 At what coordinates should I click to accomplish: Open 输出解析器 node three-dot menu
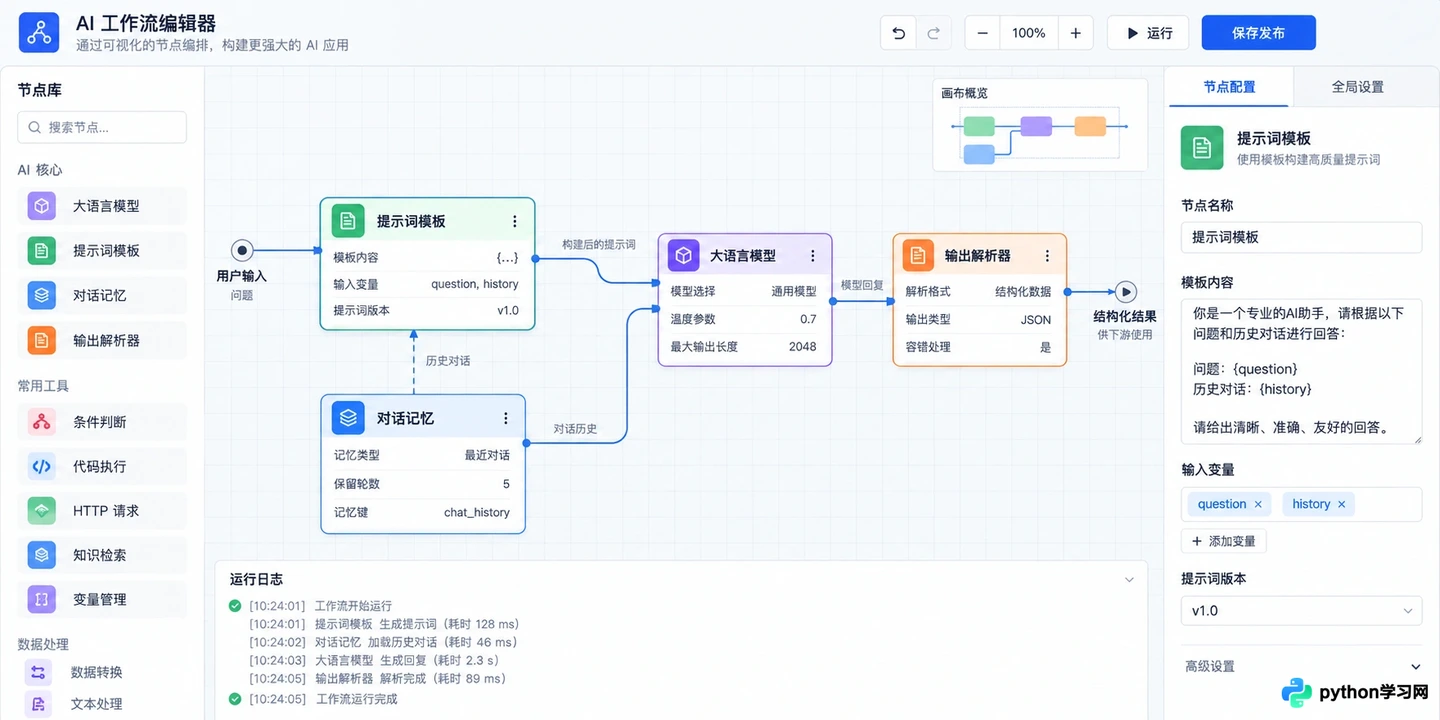[1047, 256]
